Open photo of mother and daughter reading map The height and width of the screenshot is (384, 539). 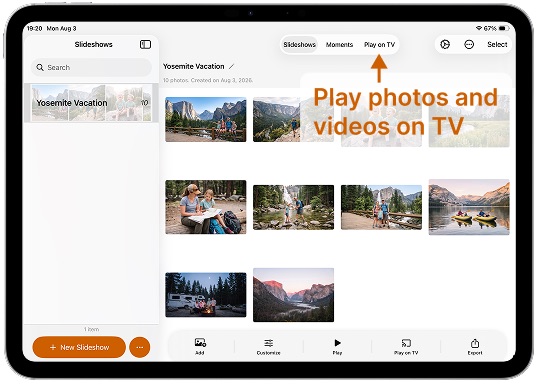click(x=206, y=207)
